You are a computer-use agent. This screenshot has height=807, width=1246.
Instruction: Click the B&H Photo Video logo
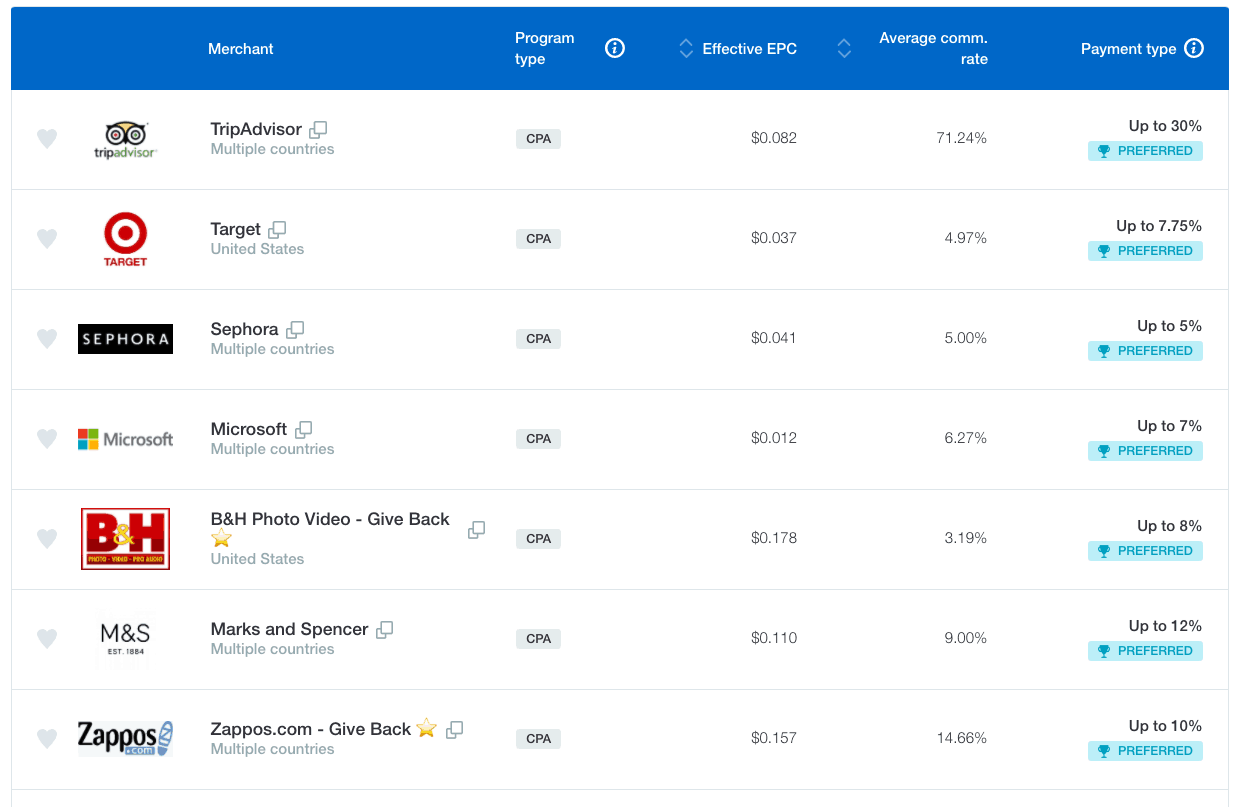pos(125,539)
